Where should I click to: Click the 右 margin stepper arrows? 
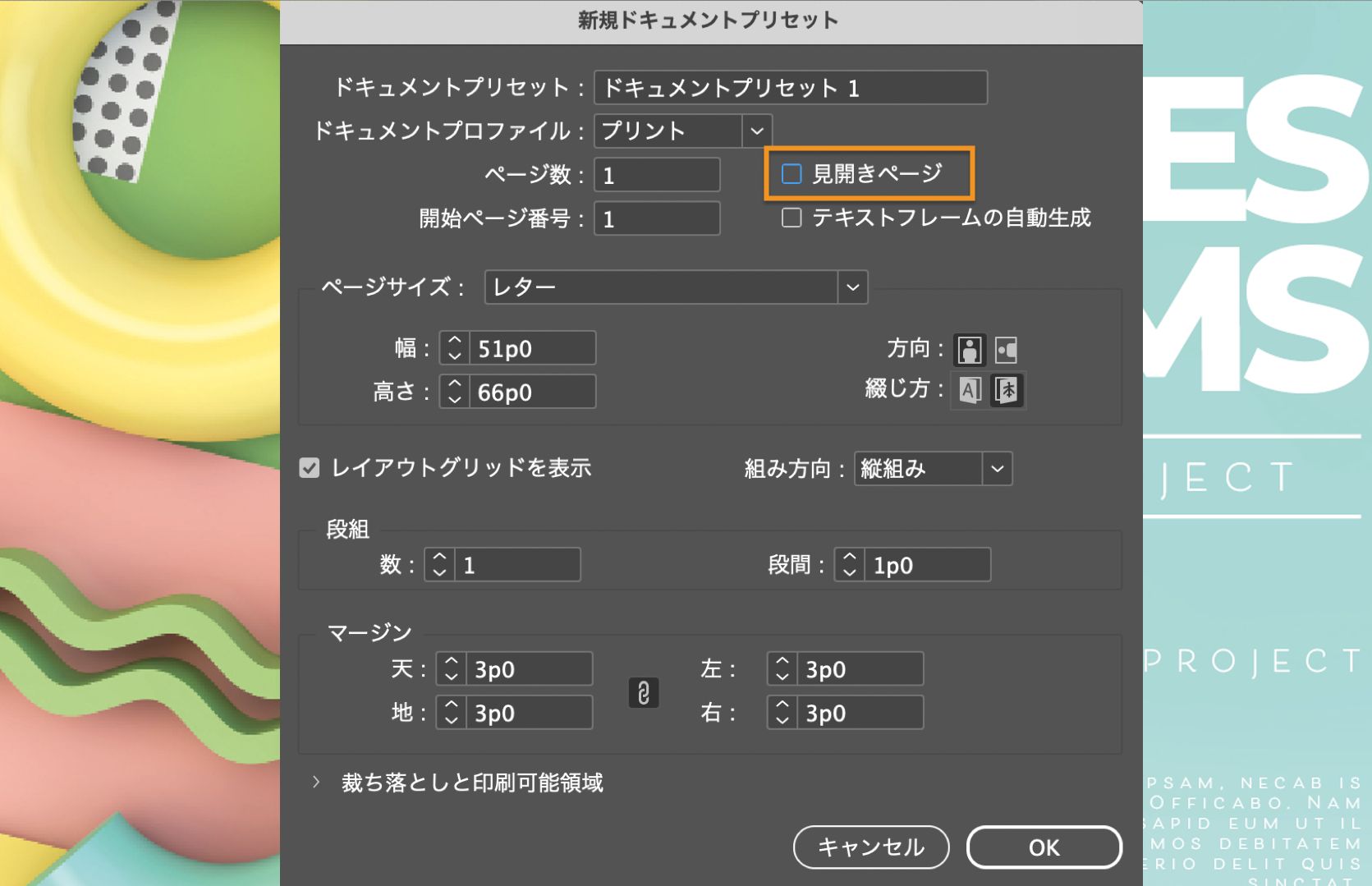pos(782,713)
